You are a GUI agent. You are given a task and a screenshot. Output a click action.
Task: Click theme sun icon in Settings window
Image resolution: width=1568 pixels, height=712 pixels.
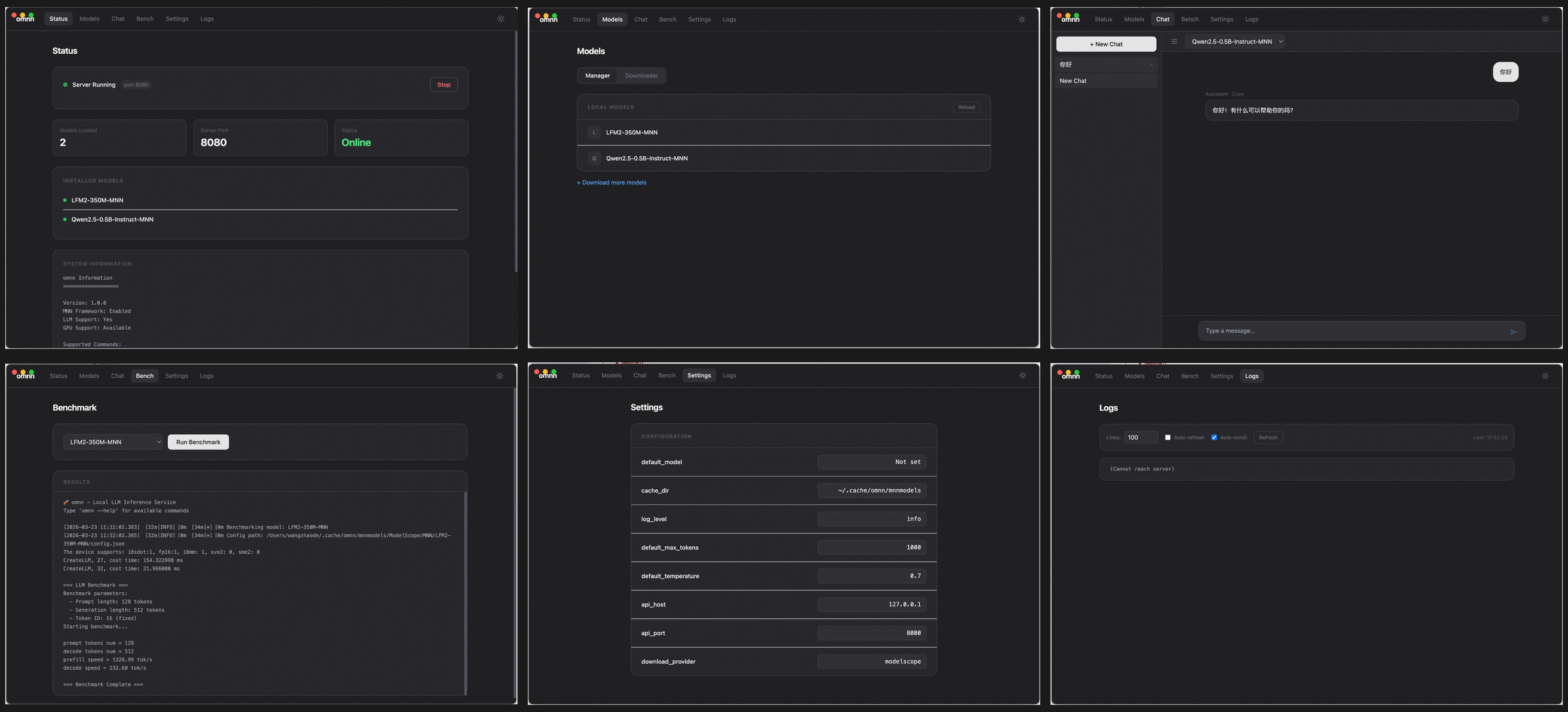[x=1022, y=376]
